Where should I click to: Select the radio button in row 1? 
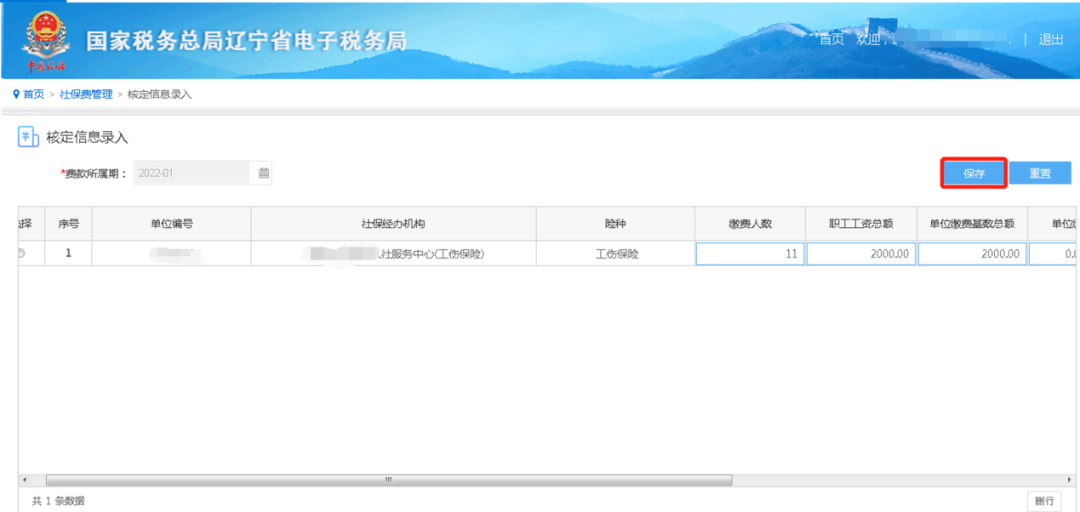click(x=21, y=254)
